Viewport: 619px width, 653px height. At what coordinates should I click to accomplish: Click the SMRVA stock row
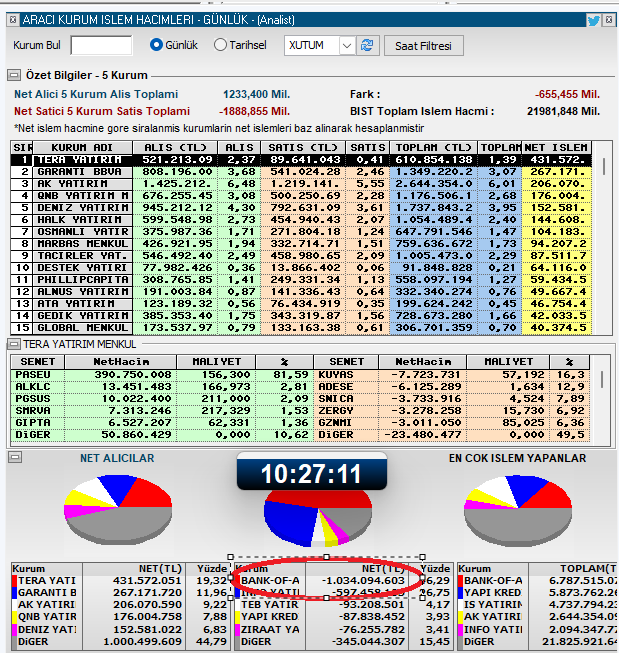162,411
